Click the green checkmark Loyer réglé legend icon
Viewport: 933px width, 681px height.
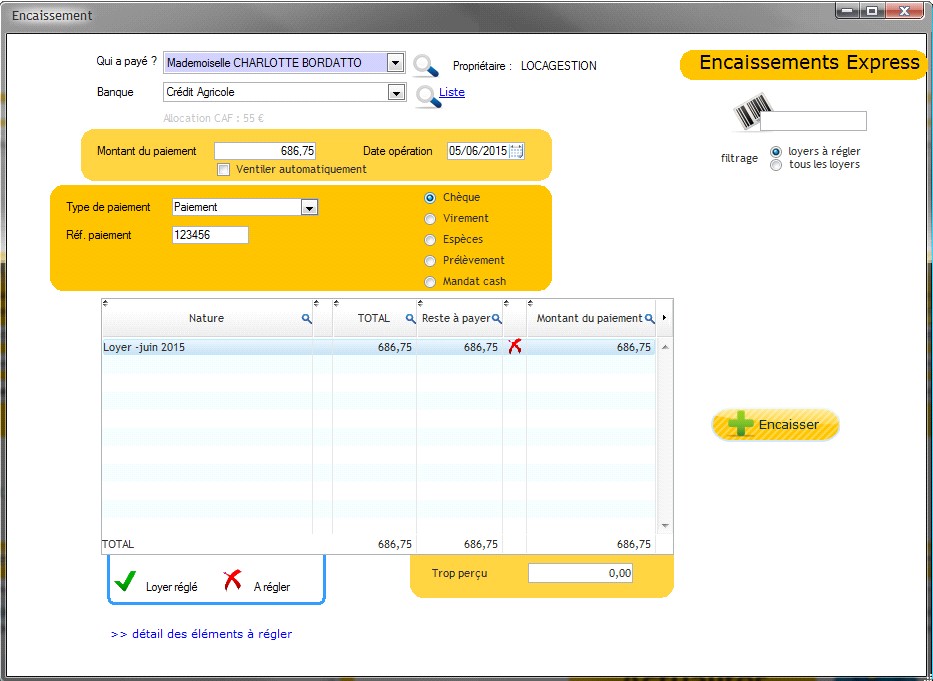tap(125, 581)
